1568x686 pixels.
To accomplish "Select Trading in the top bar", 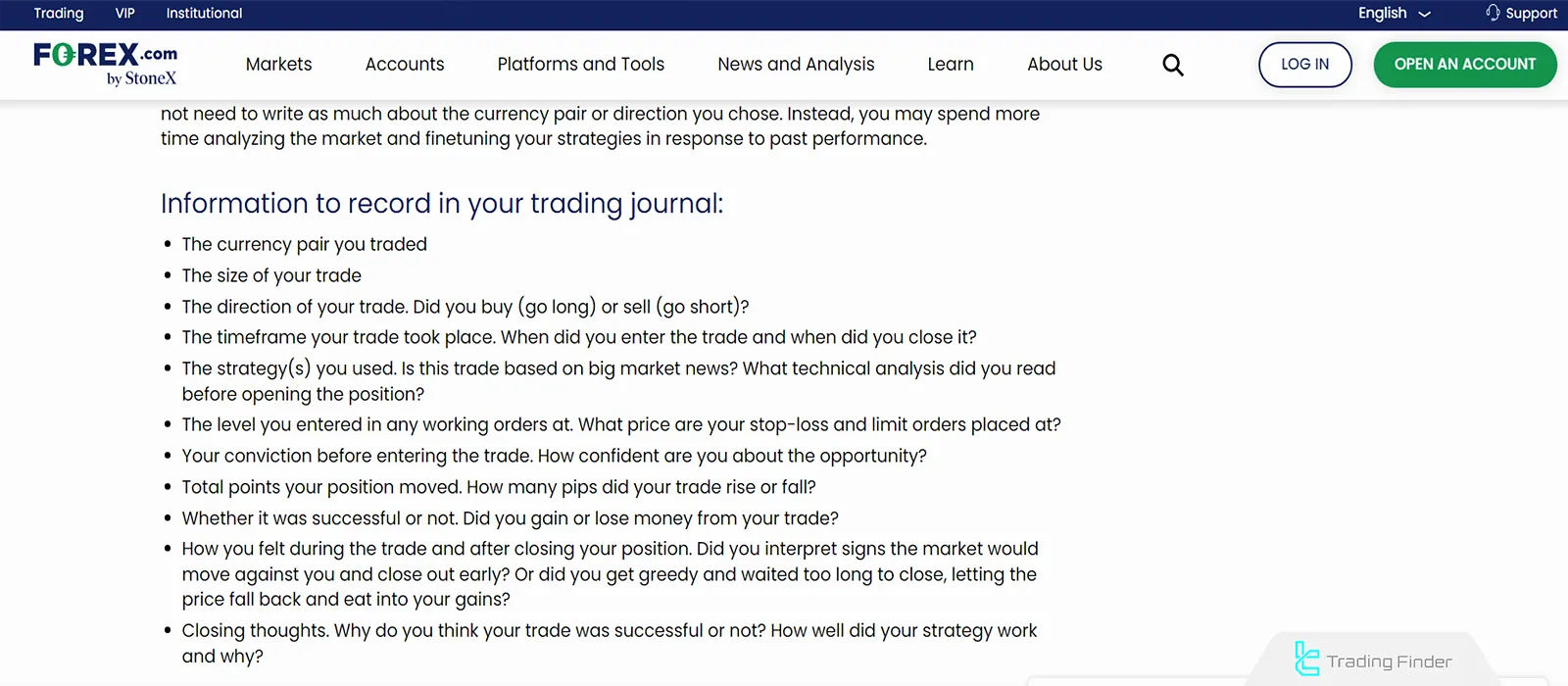I will 58,13.
